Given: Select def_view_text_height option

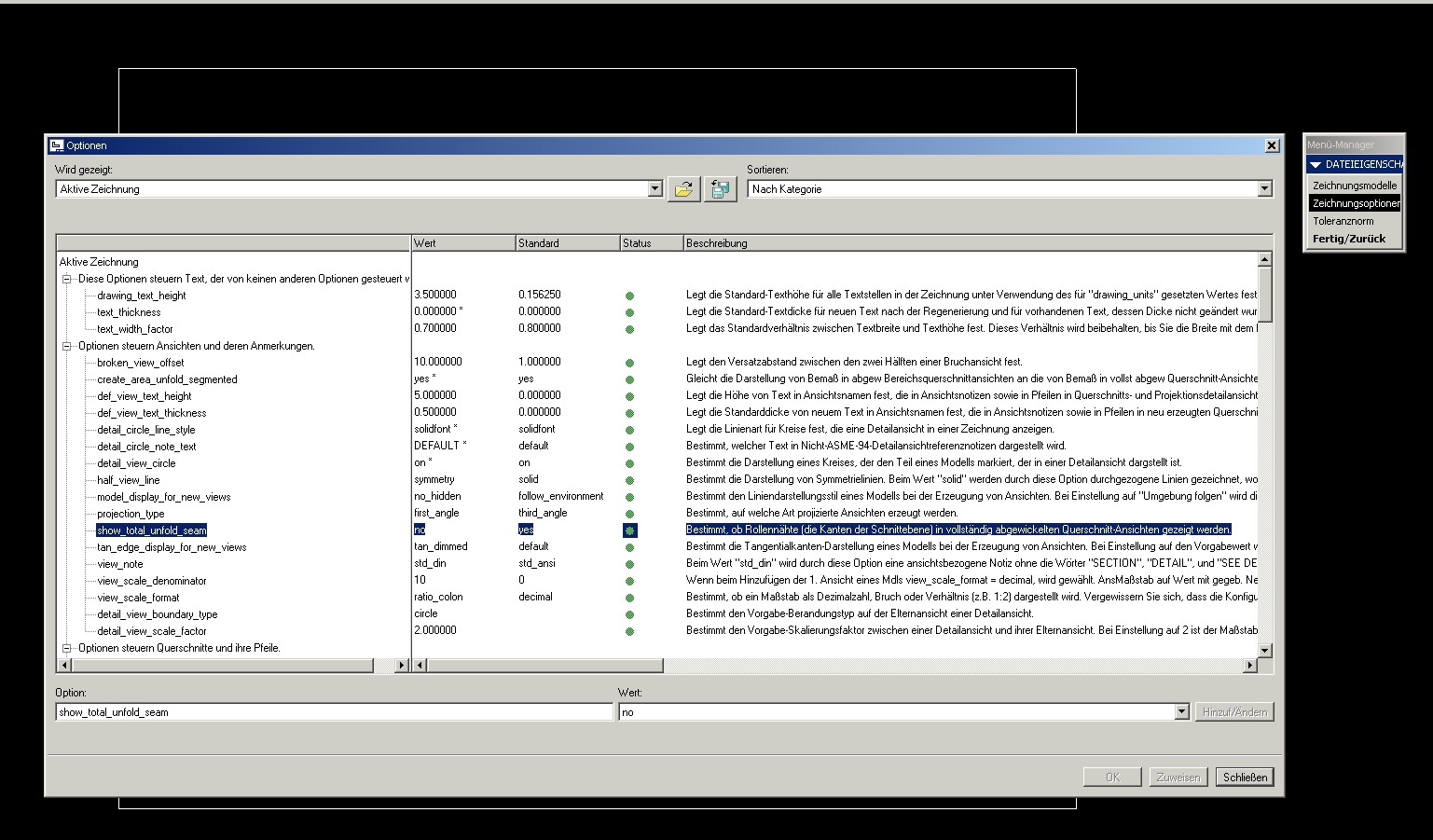Looking at the screenshot, I should point(145,396).
